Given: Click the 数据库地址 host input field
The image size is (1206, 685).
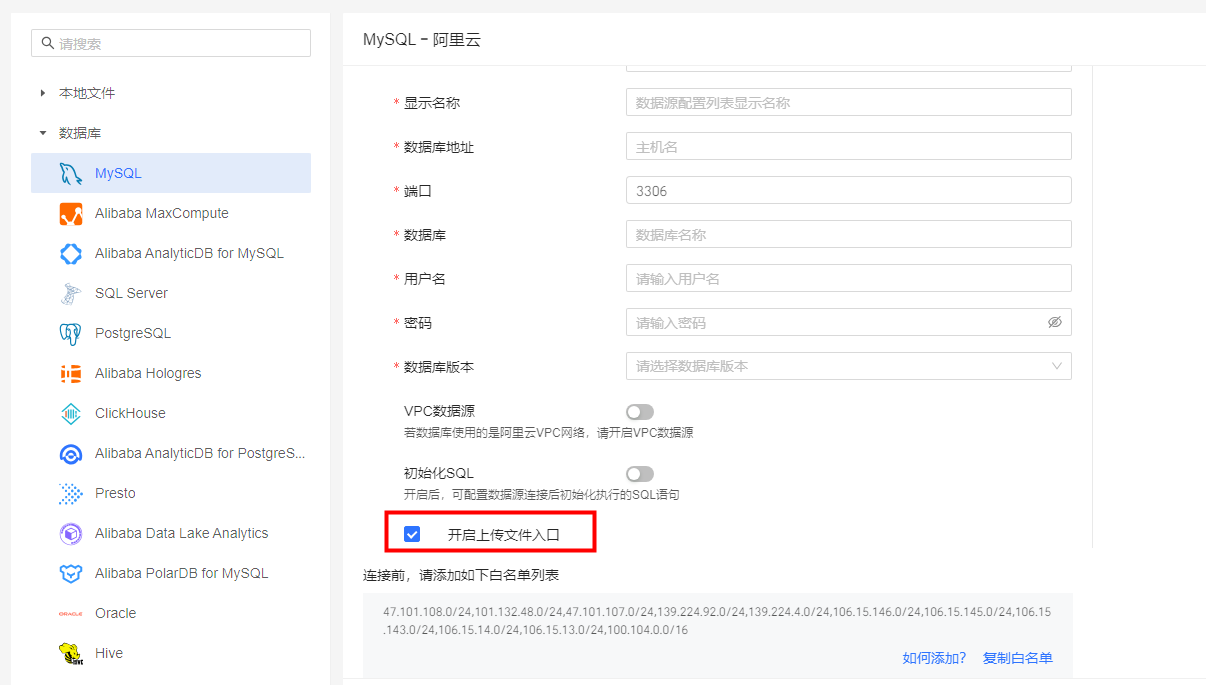Looking at the screenshot, I should (x=848, y=146).
